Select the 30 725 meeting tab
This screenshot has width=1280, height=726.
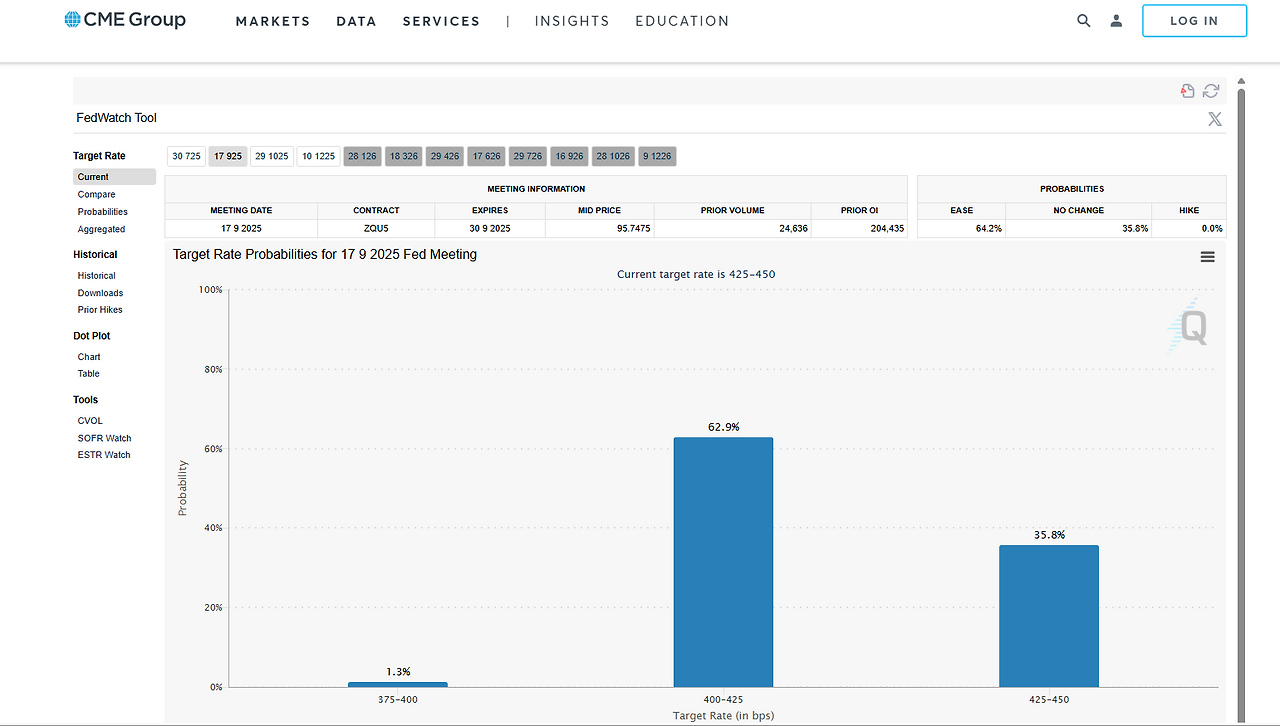(186, 156)
